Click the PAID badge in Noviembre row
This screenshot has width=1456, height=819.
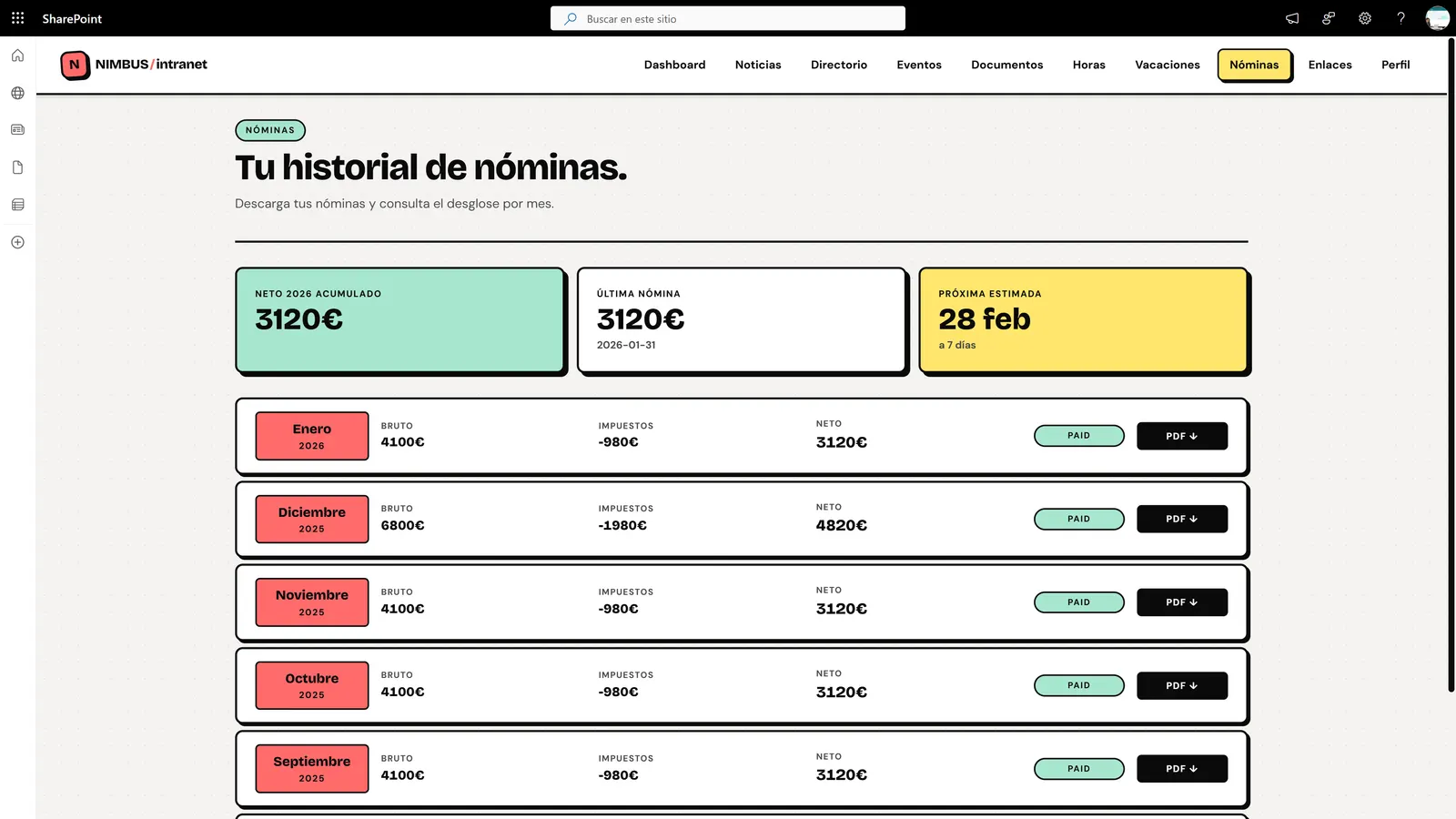1079,602
